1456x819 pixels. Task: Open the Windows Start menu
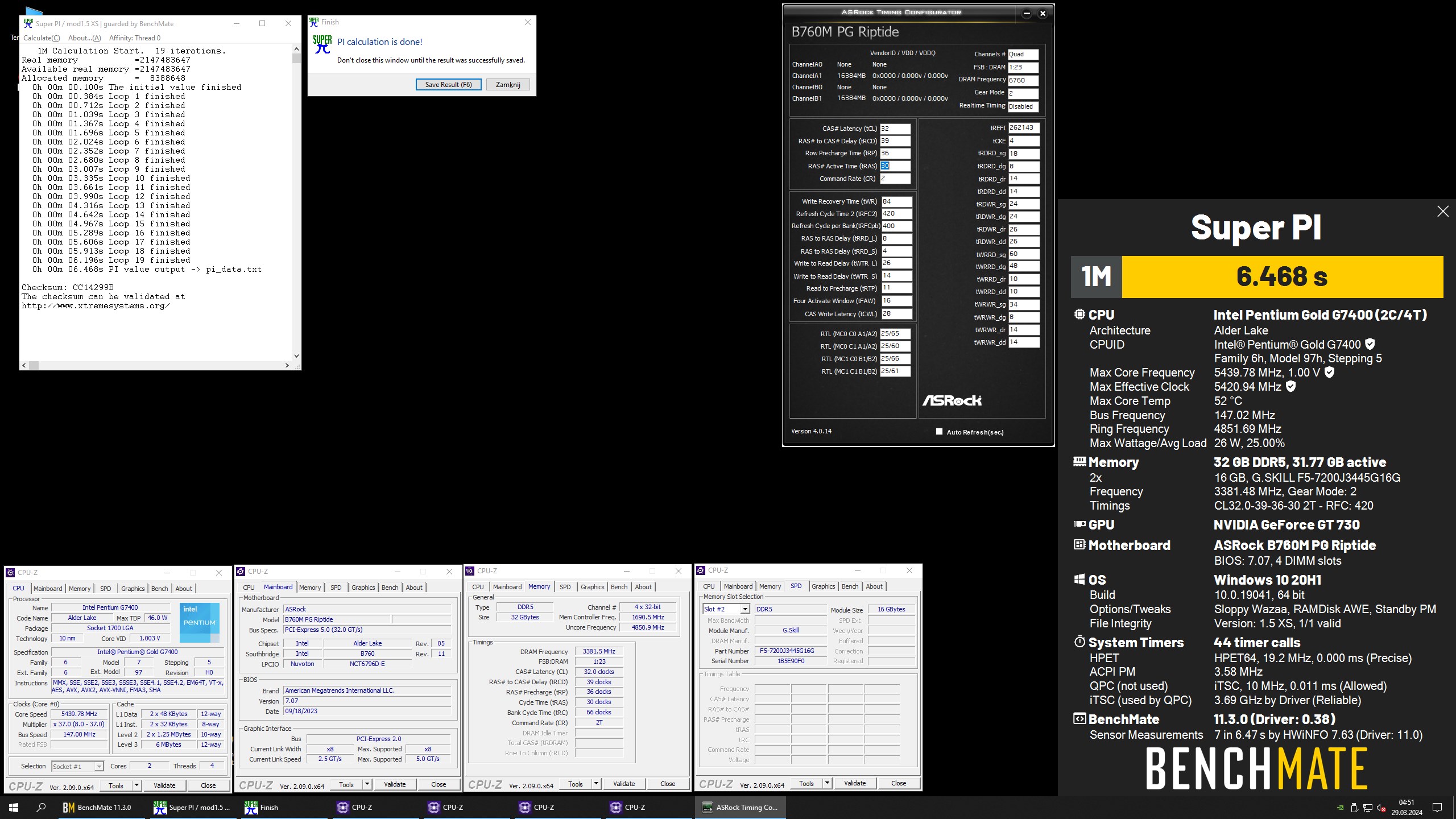(14, 807)
